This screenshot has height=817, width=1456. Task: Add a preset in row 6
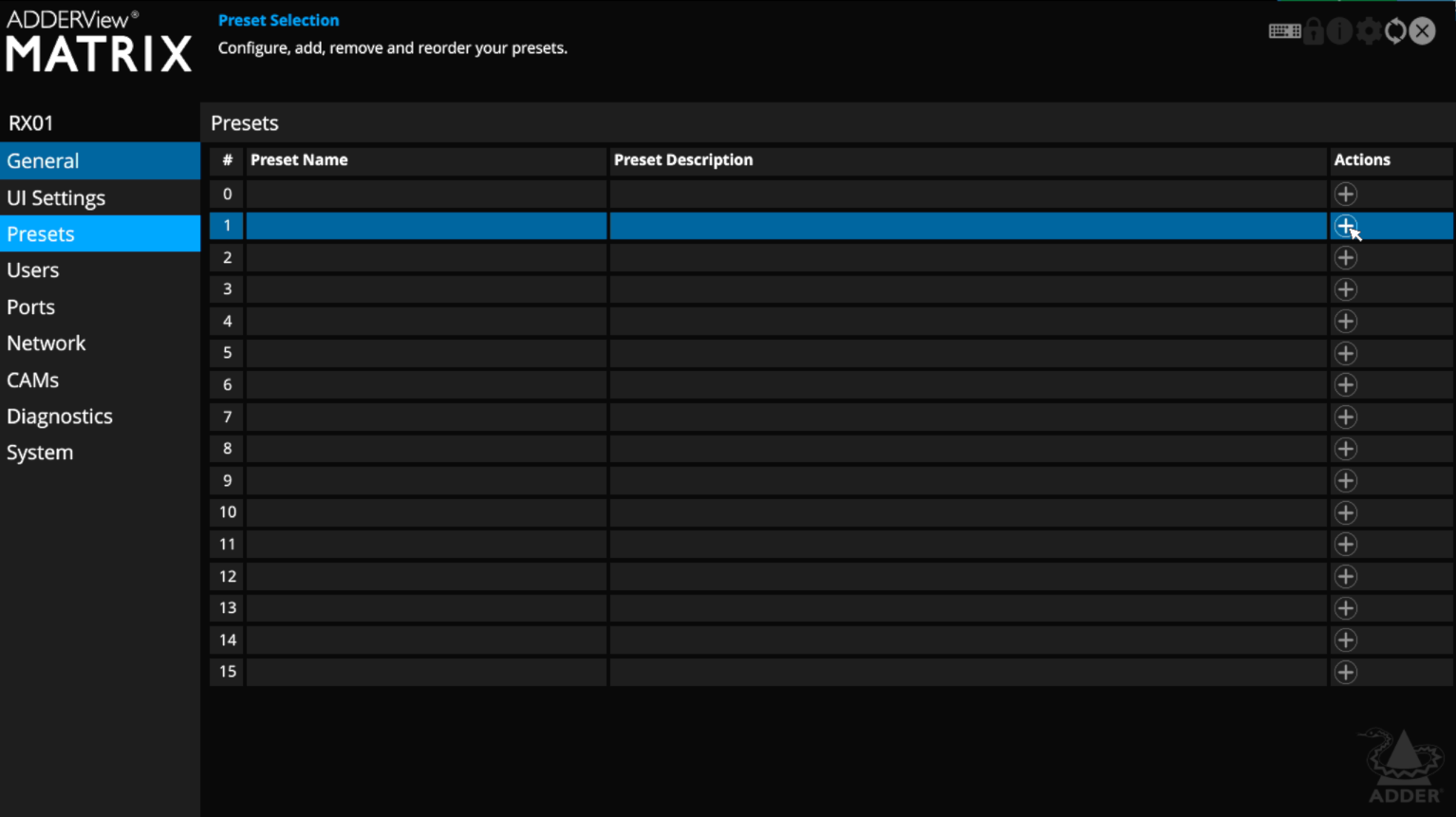point(1345,384)
